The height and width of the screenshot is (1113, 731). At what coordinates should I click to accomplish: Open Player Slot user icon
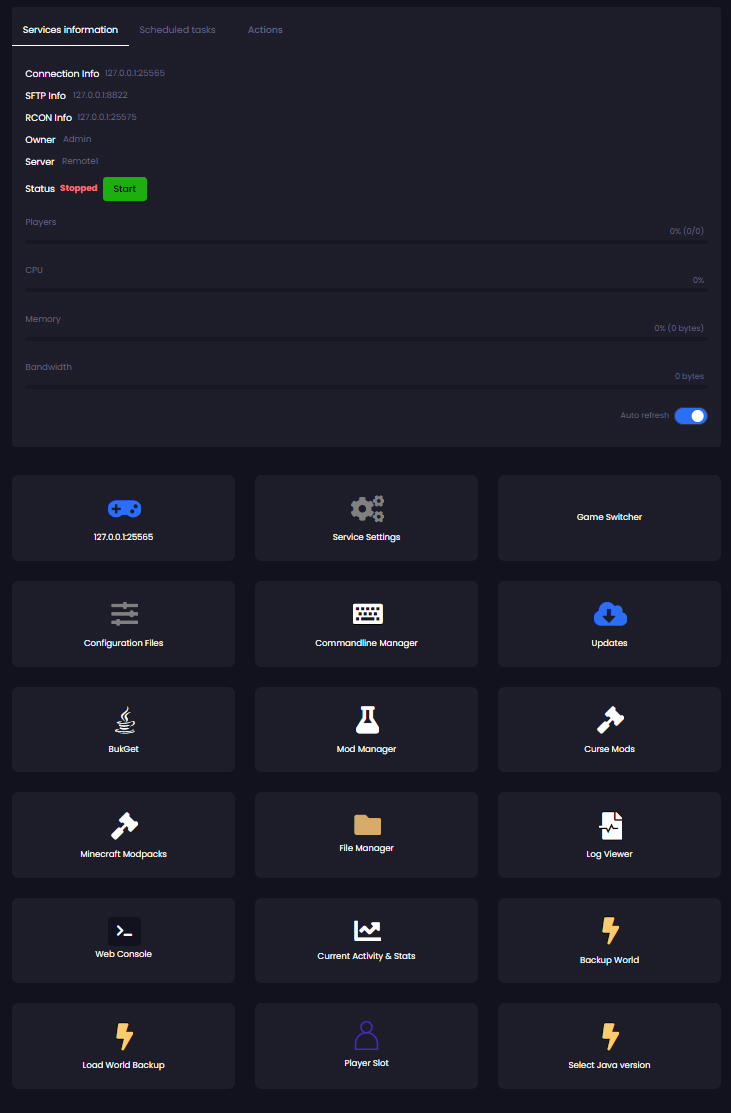click(x=367, y=1035)
